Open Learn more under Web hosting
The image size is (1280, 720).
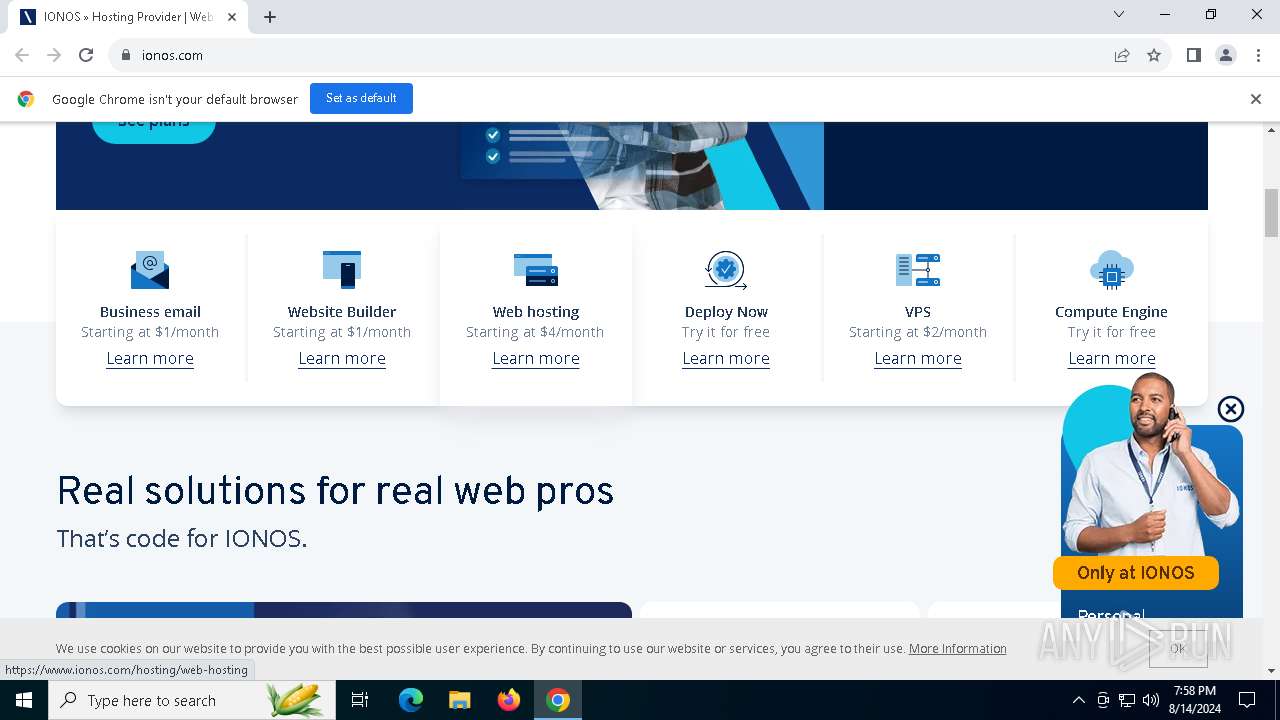(536, 358)
